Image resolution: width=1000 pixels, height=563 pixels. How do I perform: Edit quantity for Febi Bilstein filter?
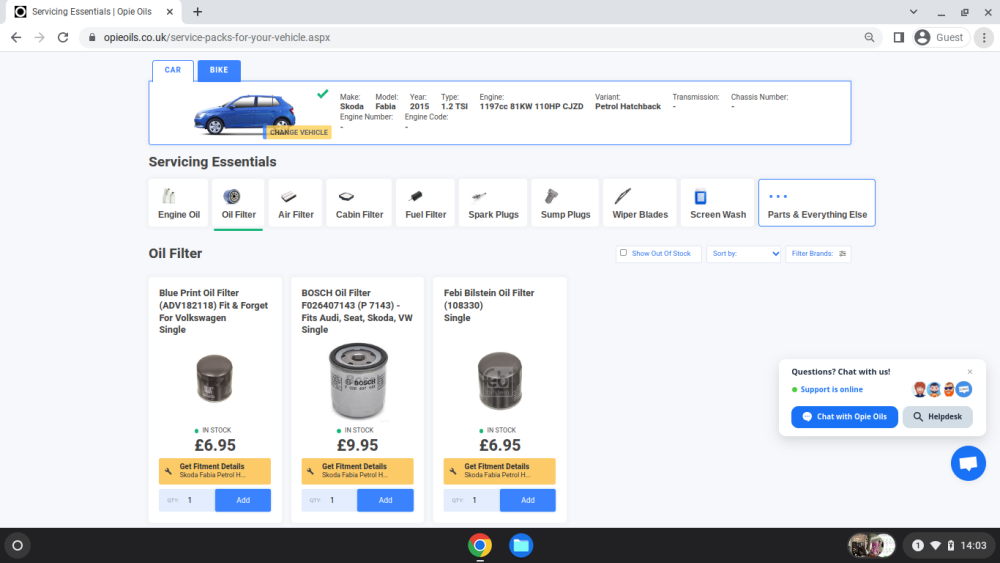tap(472, 501)
